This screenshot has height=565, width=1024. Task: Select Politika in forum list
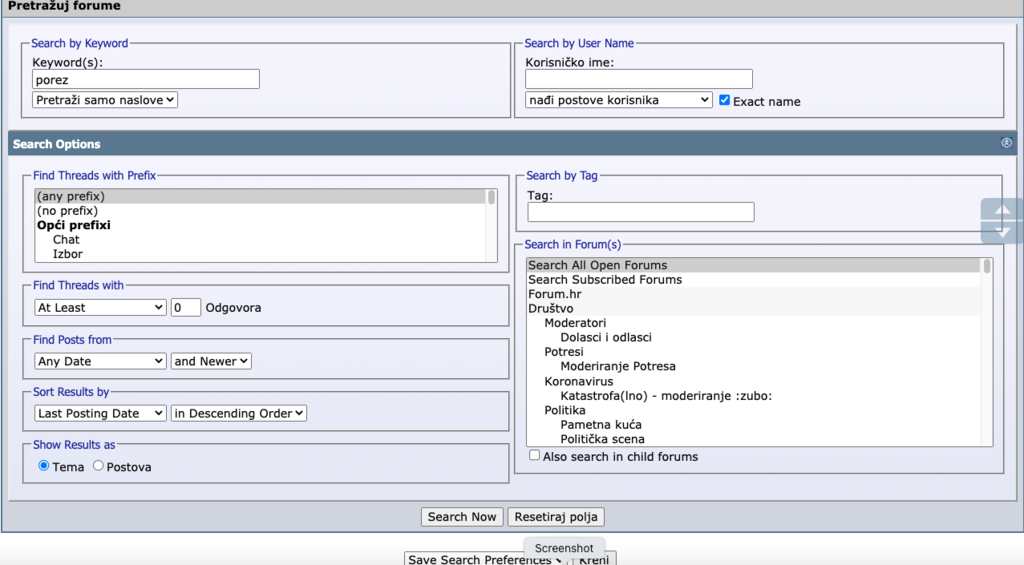pos(754,410)
